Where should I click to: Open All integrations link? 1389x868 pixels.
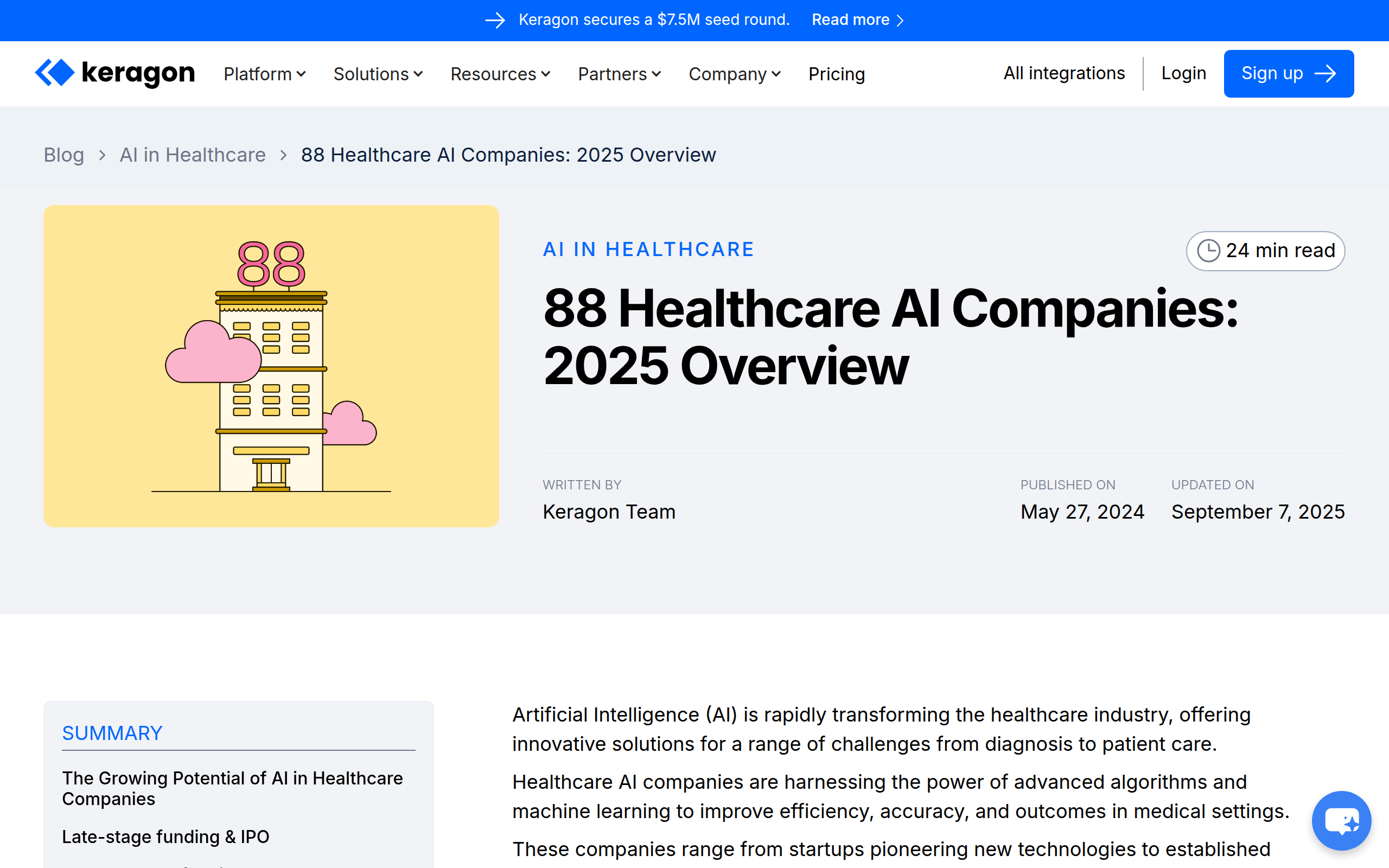coord(1063,73)
